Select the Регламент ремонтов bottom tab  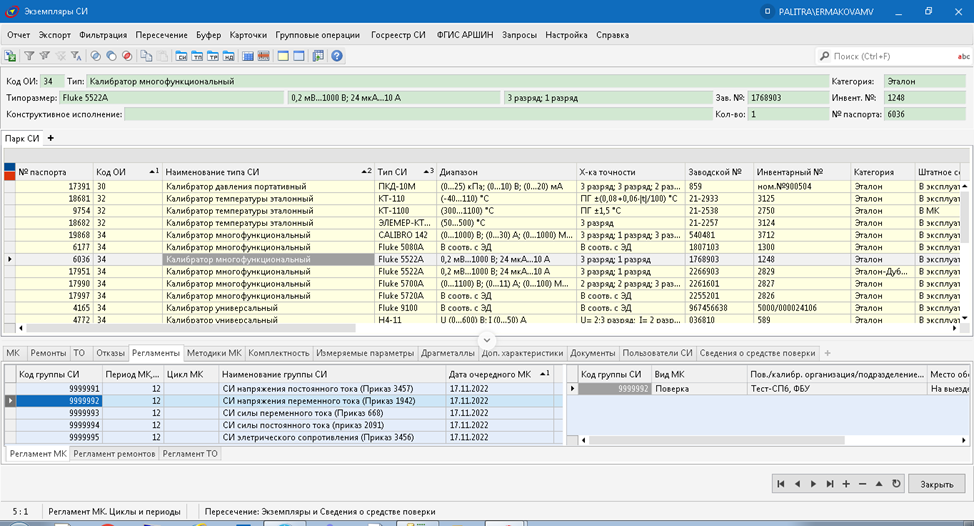(x=114, y=453)
